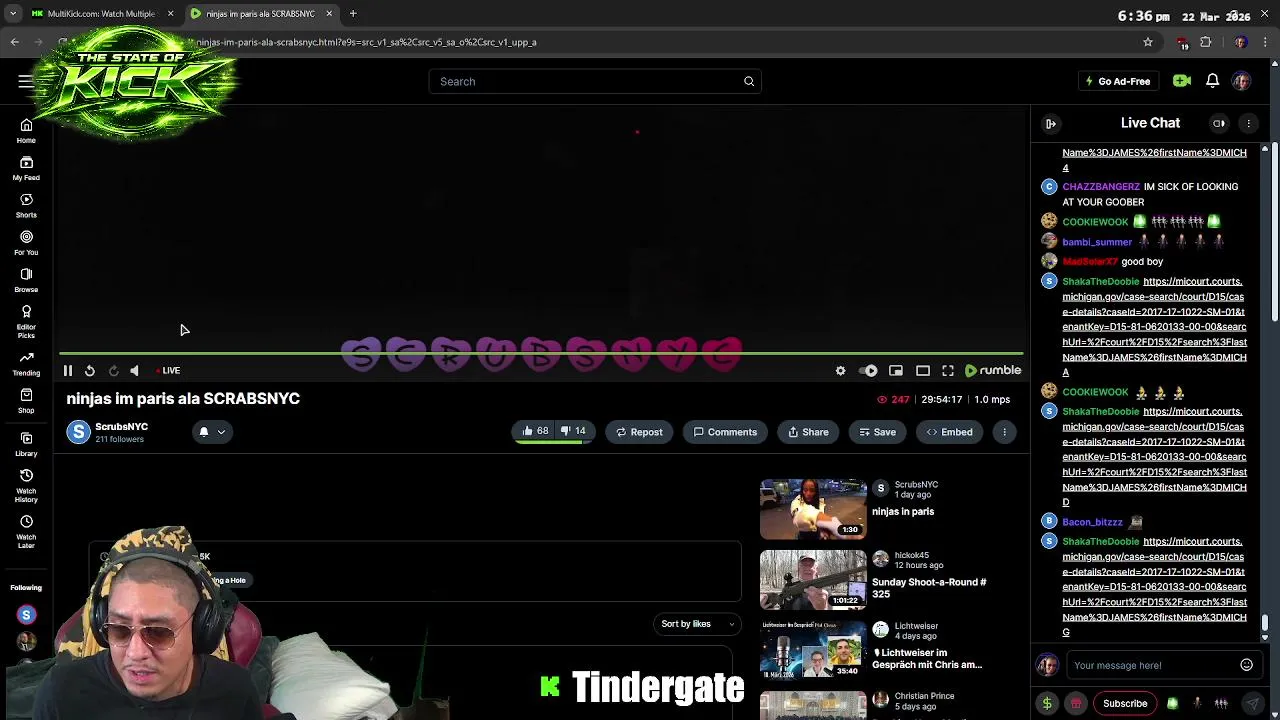Send the chat message arrow
The width and height of the screenshot is (1280, 720).
[x=1252, y=704]
